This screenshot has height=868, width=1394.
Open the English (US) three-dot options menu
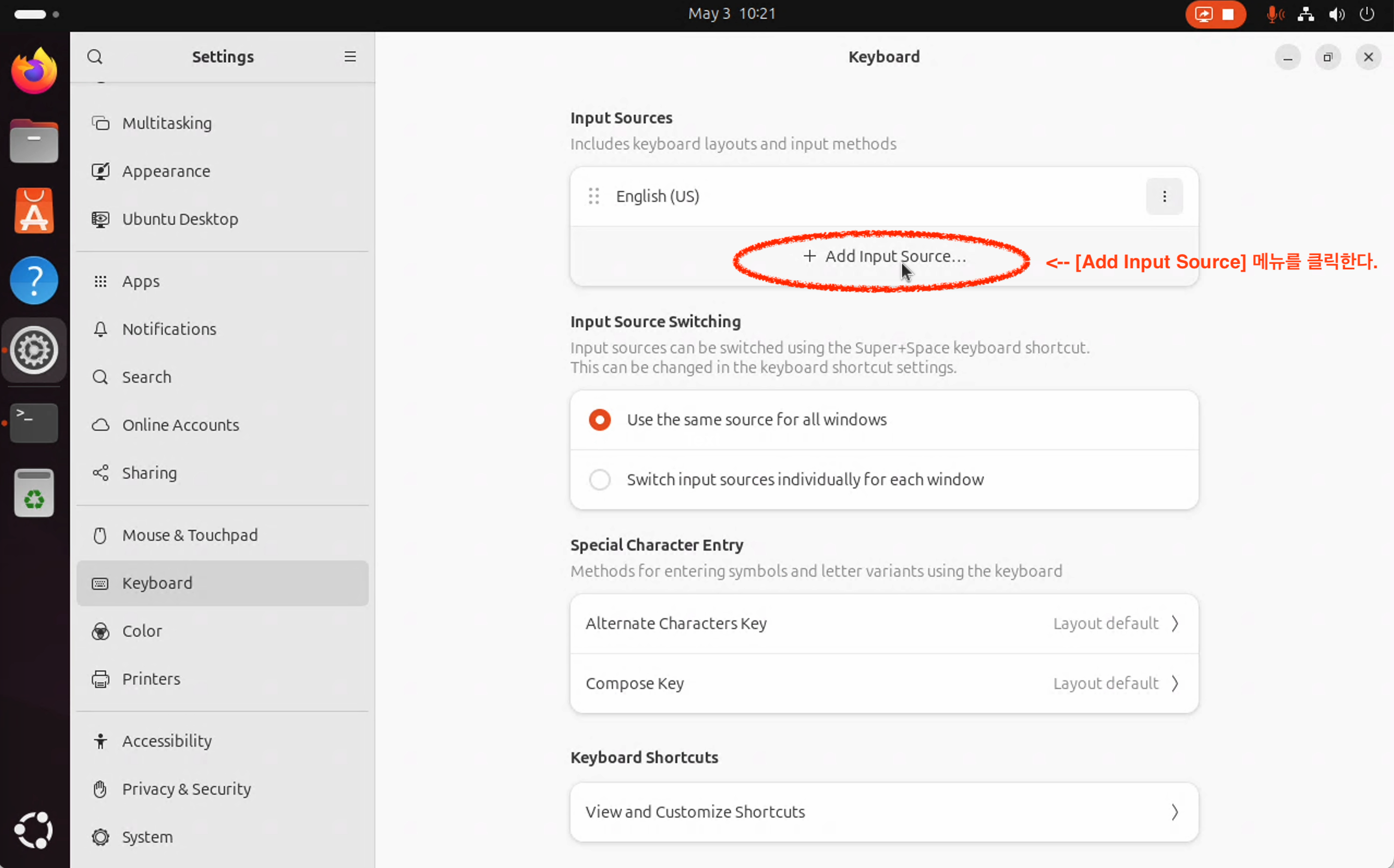tap(1164, 196)
